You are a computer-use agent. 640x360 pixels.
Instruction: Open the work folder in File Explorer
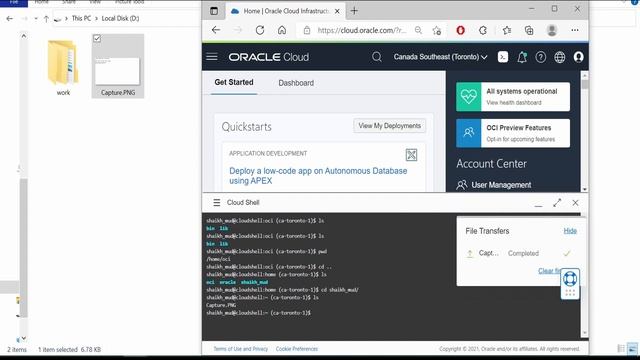pos(63,67)
